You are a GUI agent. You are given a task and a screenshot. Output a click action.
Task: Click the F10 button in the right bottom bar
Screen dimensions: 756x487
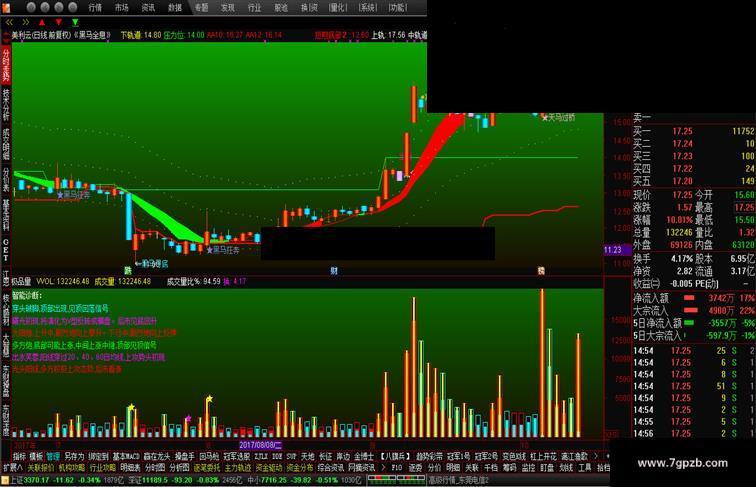click(x=397, y=468)
